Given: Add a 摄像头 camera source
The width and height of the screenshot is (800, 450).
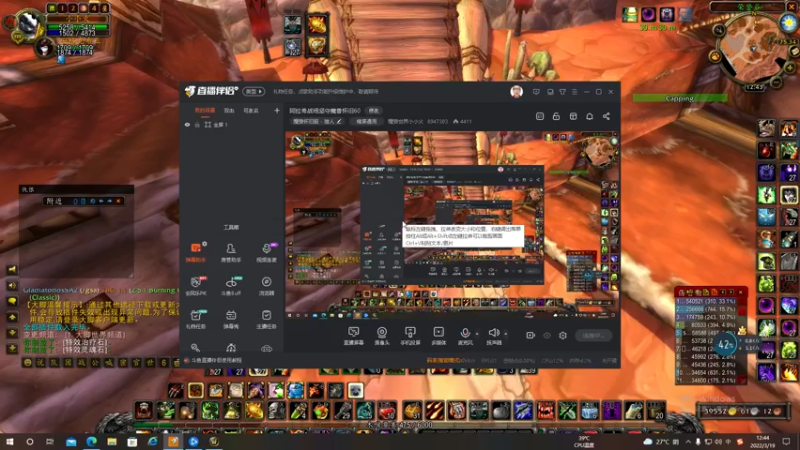Looking at the screenshot, I should point(382,336).
